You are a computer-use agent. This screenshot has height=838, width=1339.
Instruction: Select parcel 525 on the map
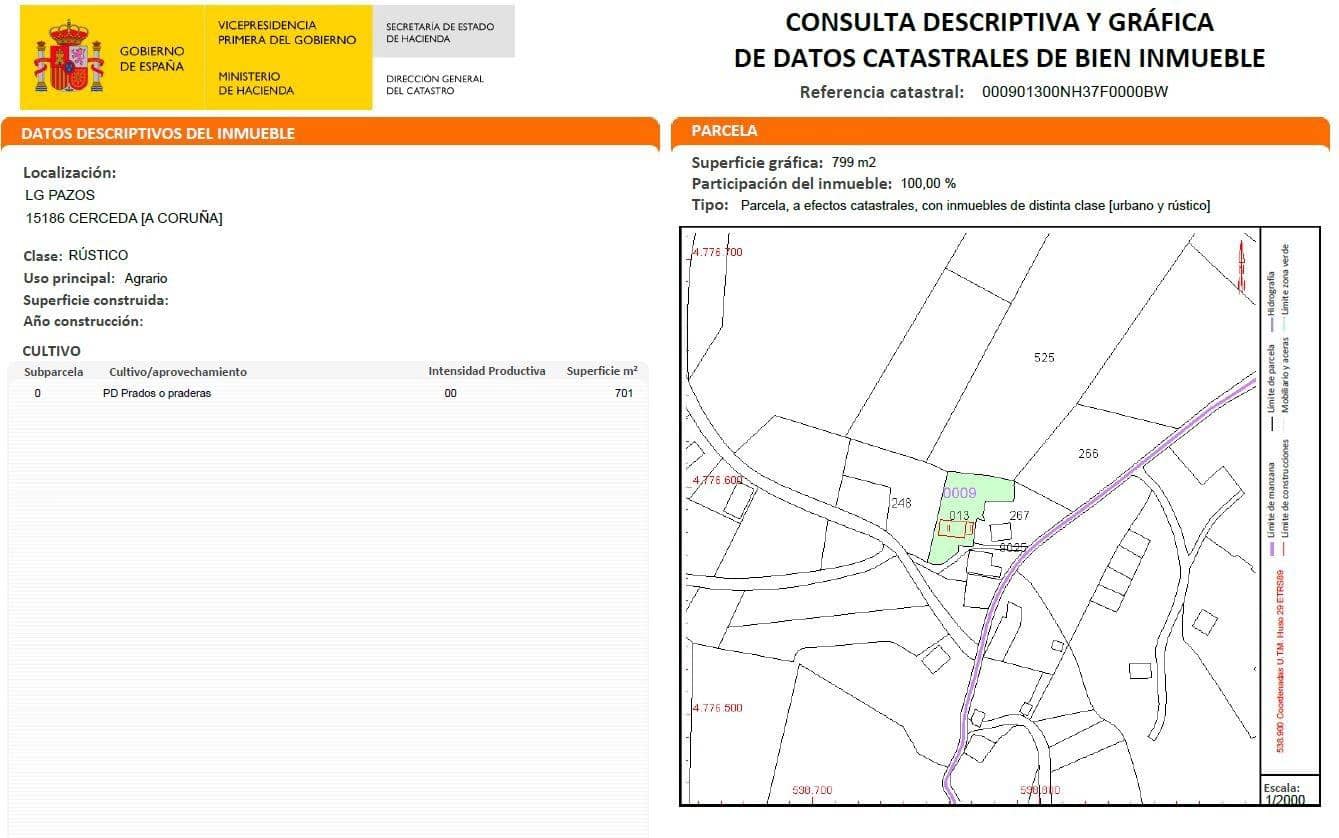(1043, 357)
